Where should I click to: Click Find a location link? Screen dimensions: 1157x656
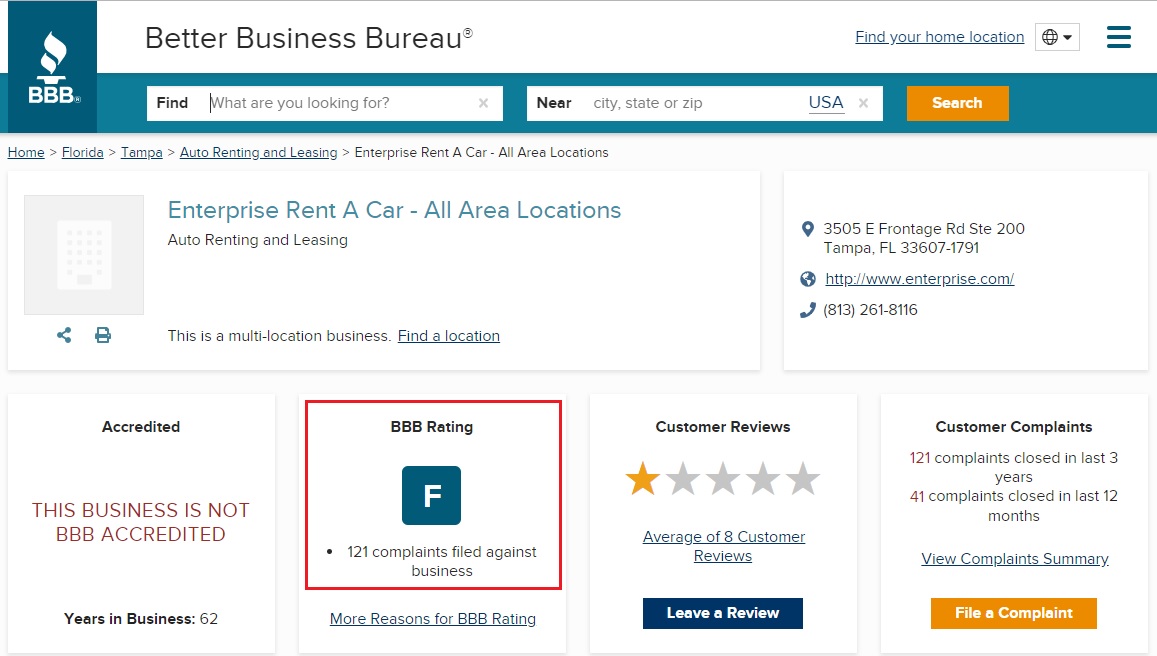(449, 336)
